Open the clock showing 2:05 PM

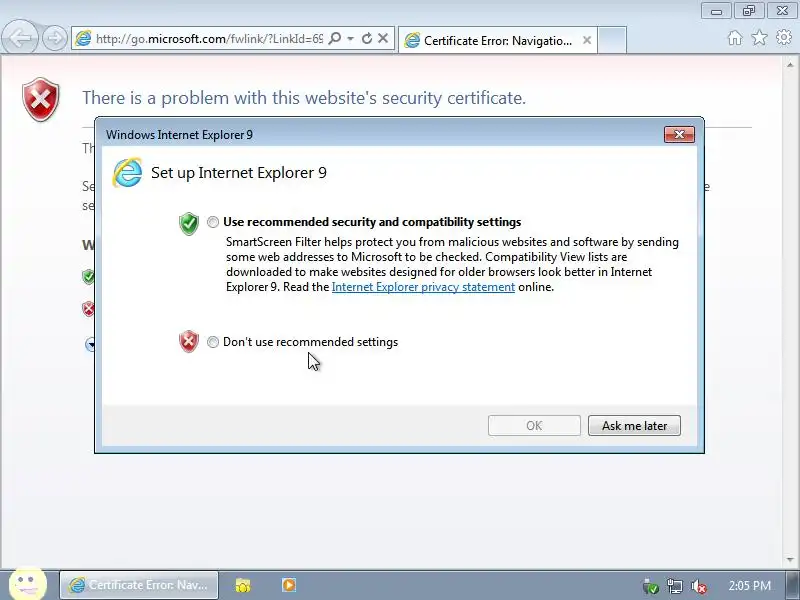click(749, 585)
